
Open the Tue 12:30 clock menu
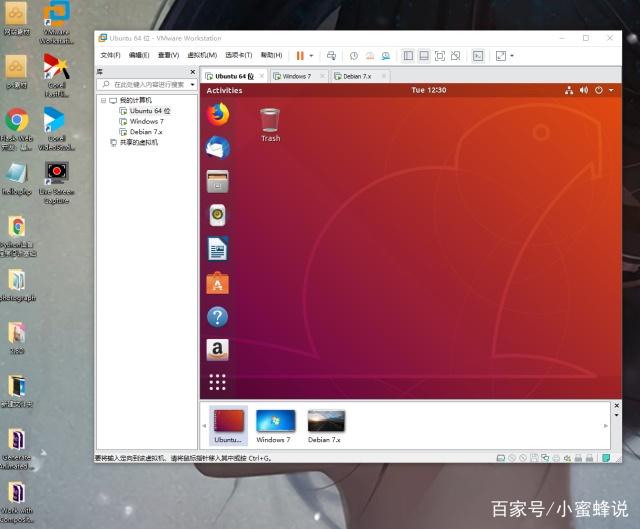pyautogui.click(x=429, y=90)
